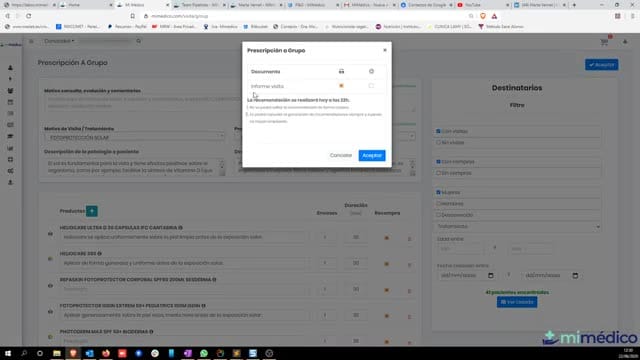
Task: Add a product with the green plus button
Action: 92,211
